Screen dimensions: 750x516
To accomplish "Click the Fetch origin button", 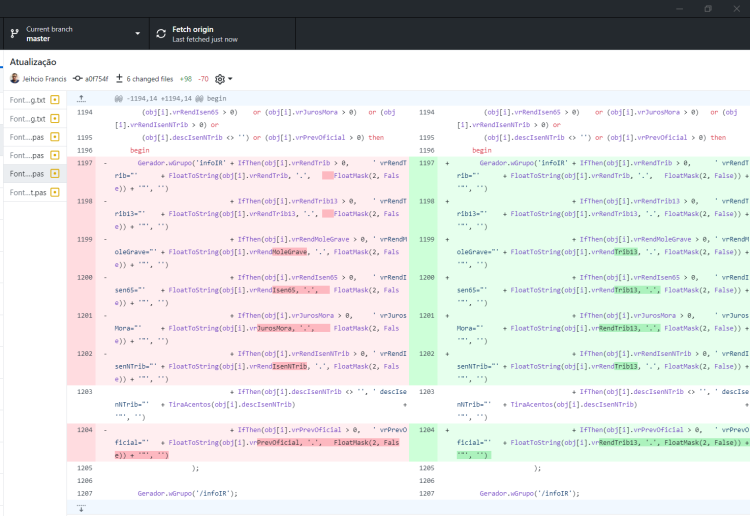I will pyautogui.click(x=222, y=34).
